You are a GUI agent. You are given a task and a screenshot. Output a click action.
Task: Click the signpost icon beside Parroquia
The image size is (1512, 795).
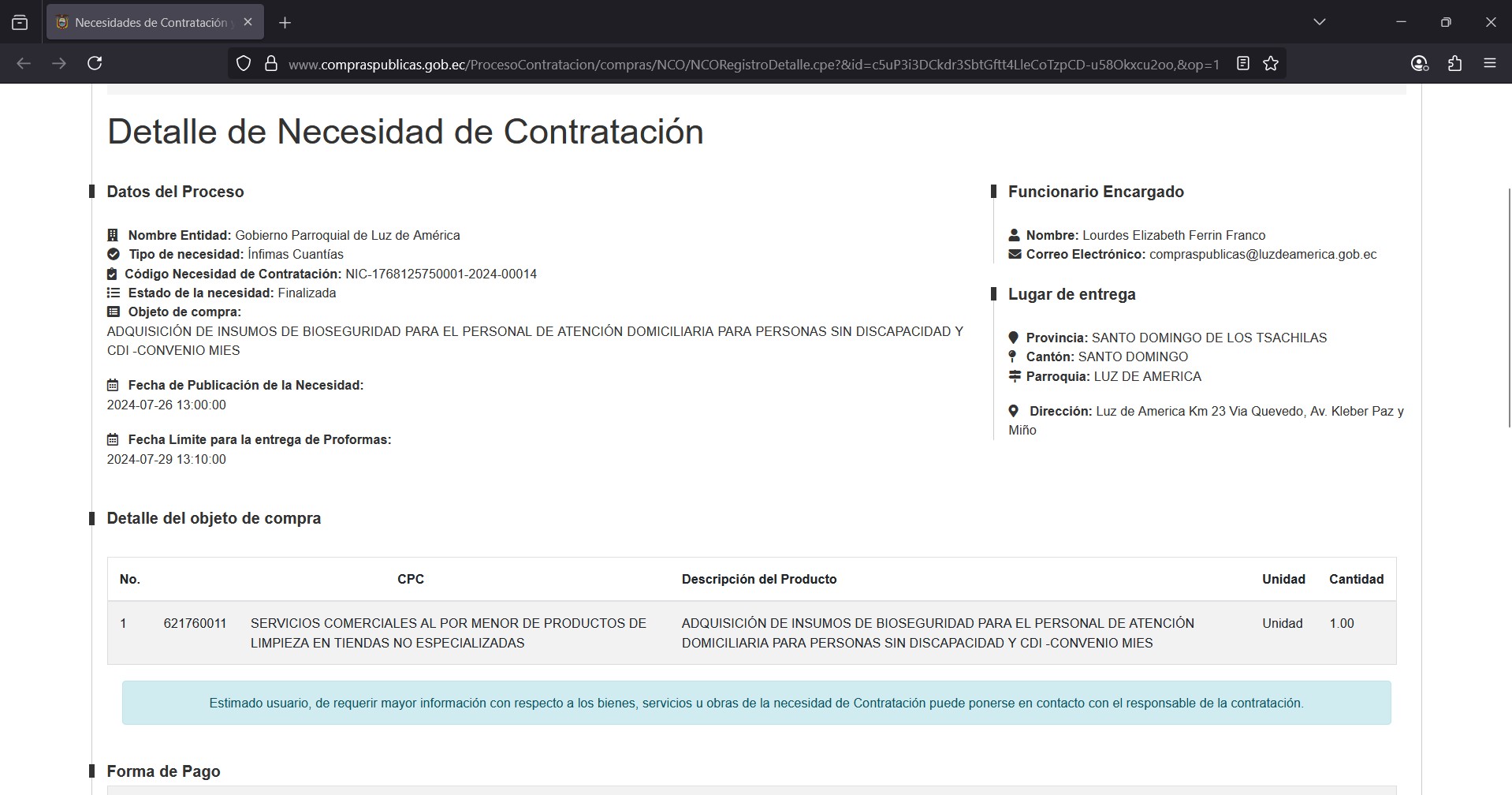(x=1015, y=376)
